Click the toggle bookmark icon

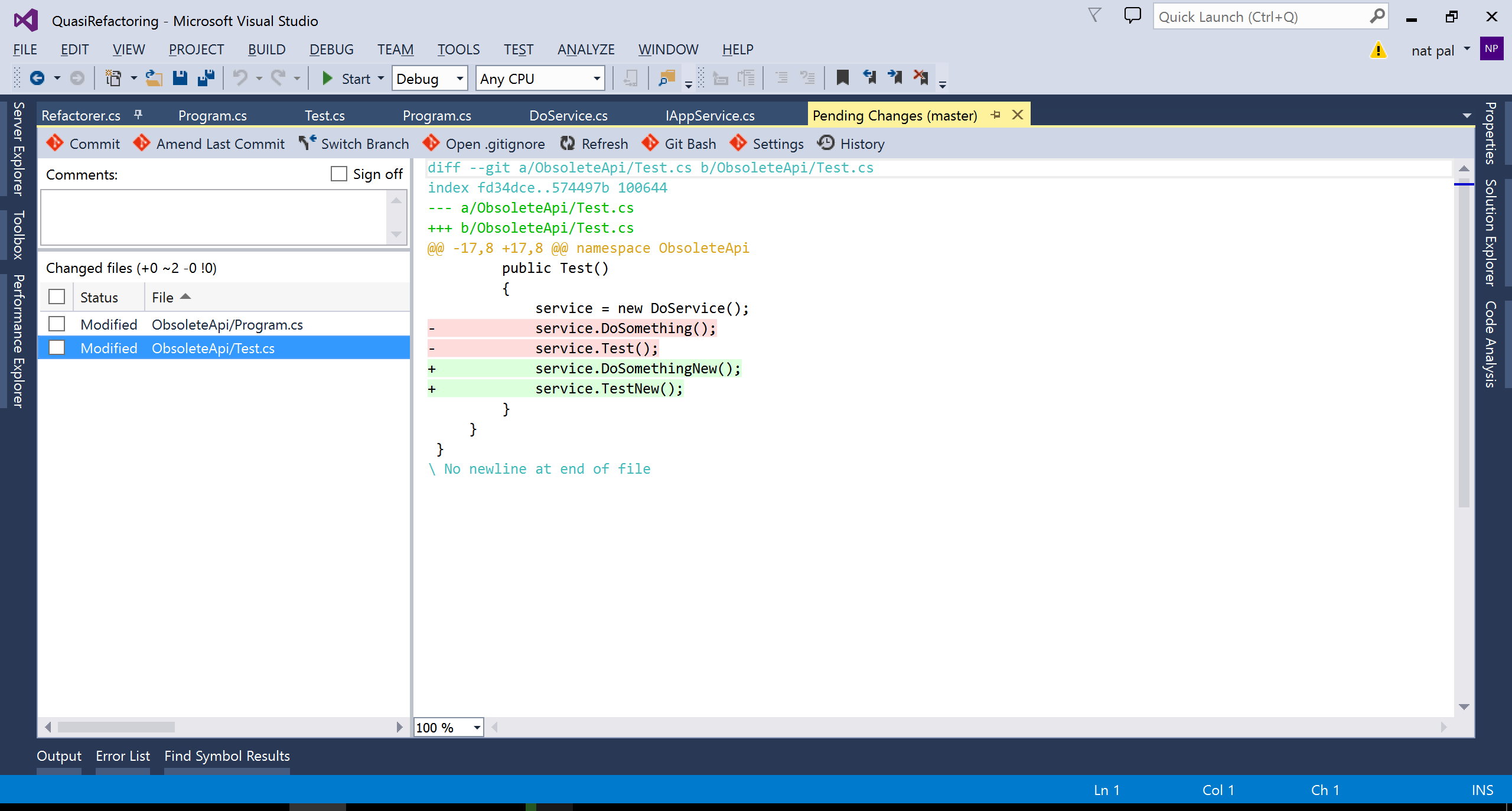point(843,78)
